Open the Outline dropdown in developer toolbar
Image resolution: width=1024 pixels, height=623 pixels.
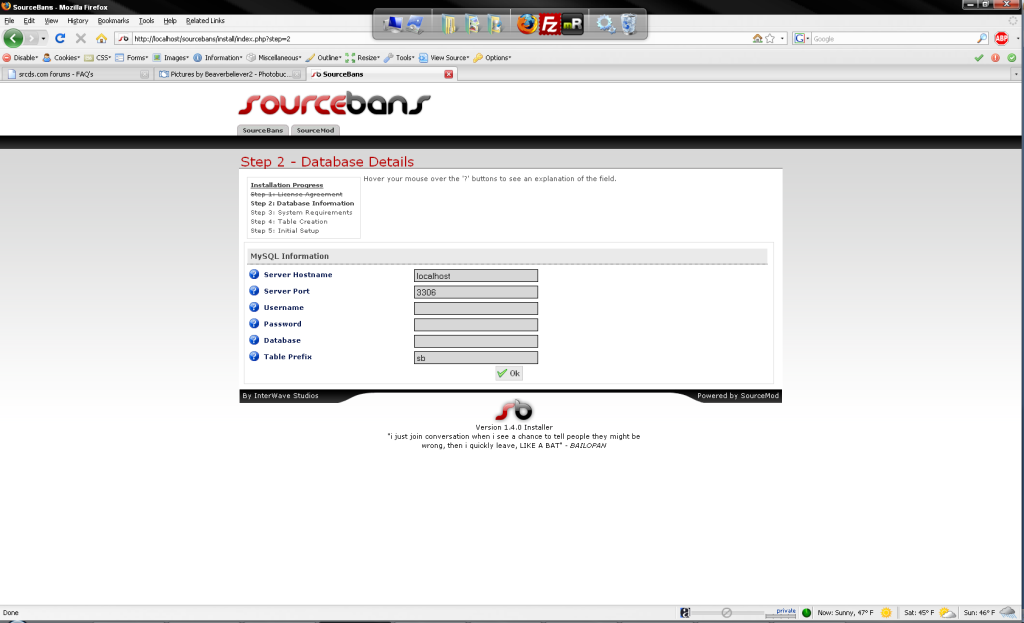tap(323, 57)
